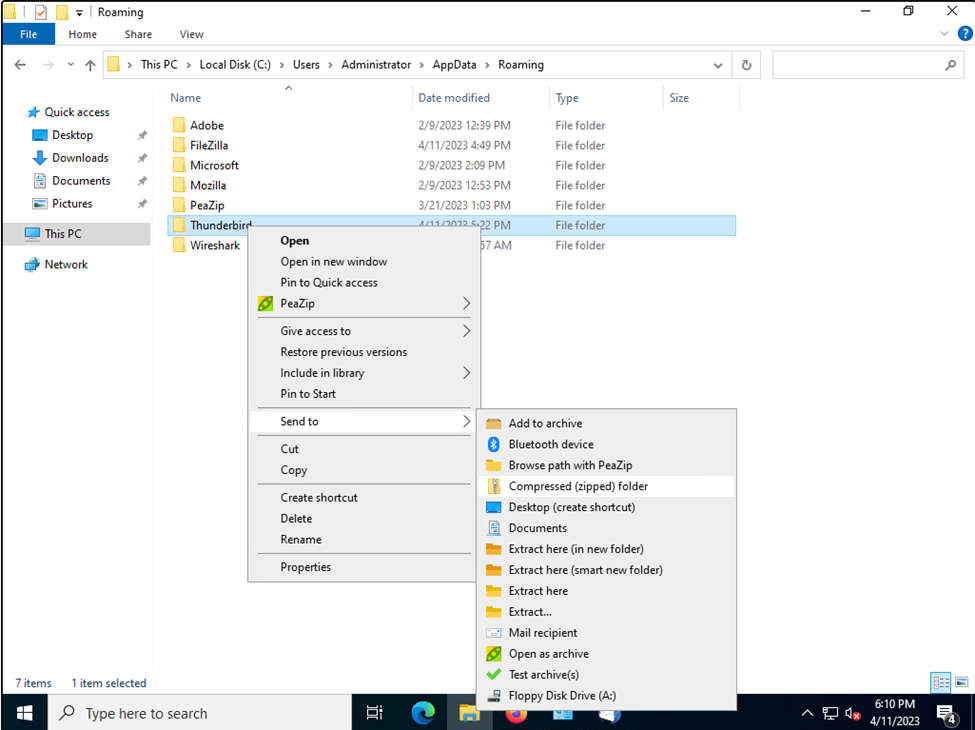Click the Open as archive PeaZip icon
Image resolution: width=975 pixels, height=730 pixels.
(494, 654)
